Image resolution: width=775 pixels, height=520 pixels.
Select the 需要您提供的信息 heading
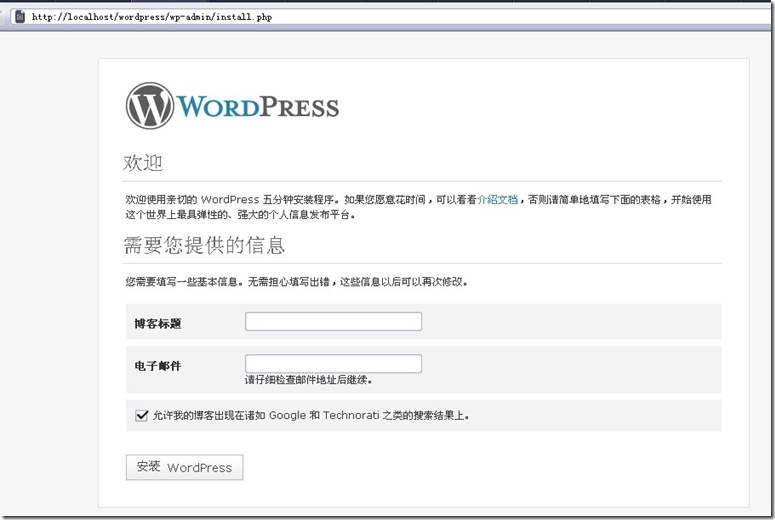click(x=204, y=245)
